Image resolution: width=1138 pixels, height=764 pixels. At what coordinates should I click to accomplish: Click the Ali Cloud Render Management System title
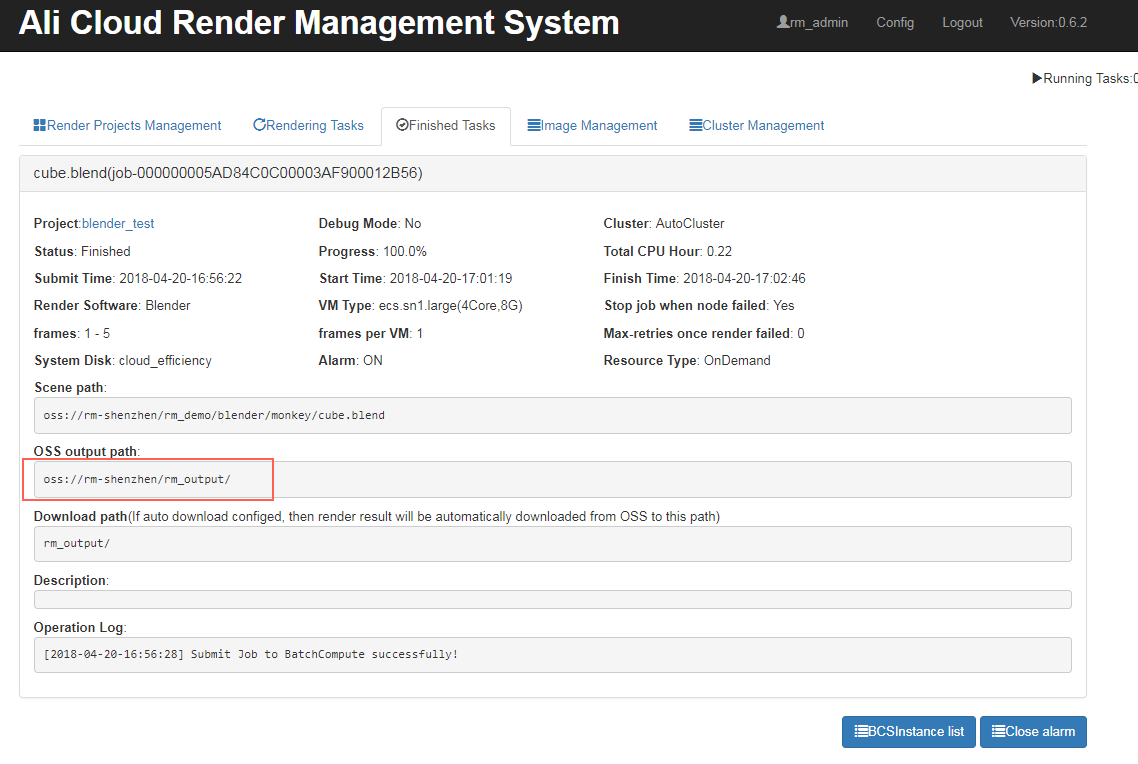319,22
